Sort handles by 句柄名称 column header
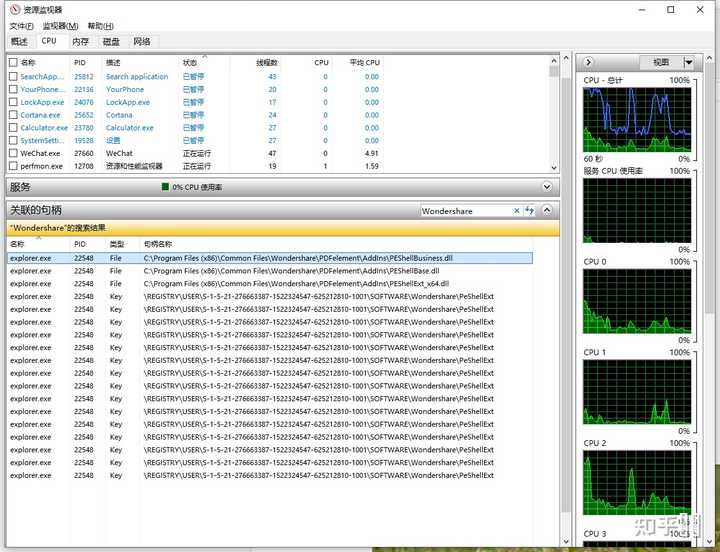The height and width of the screenshot is (552, 720). pos(158,244)
